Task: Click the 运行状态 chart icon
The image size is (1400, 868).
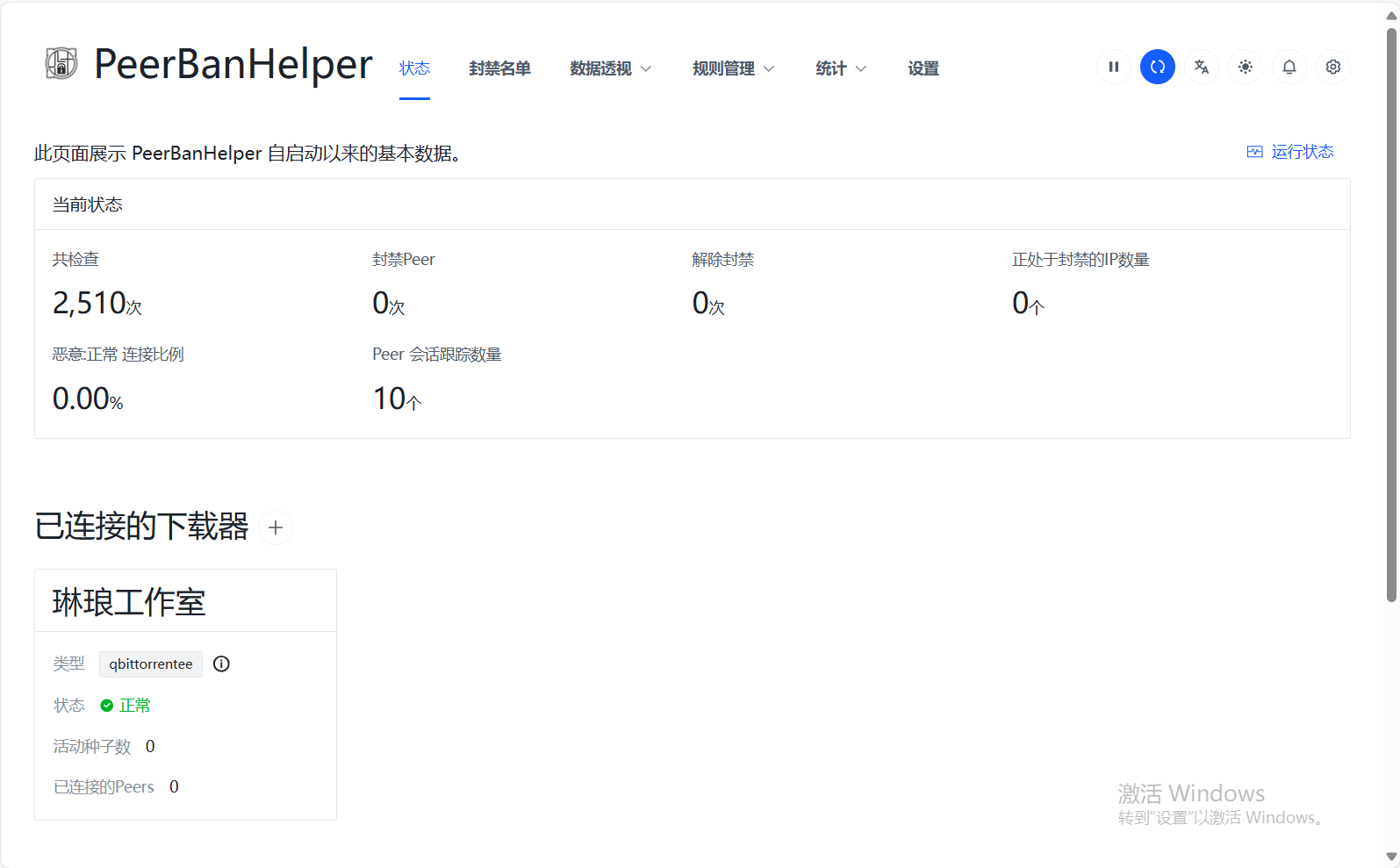Action: [1255, 152]
